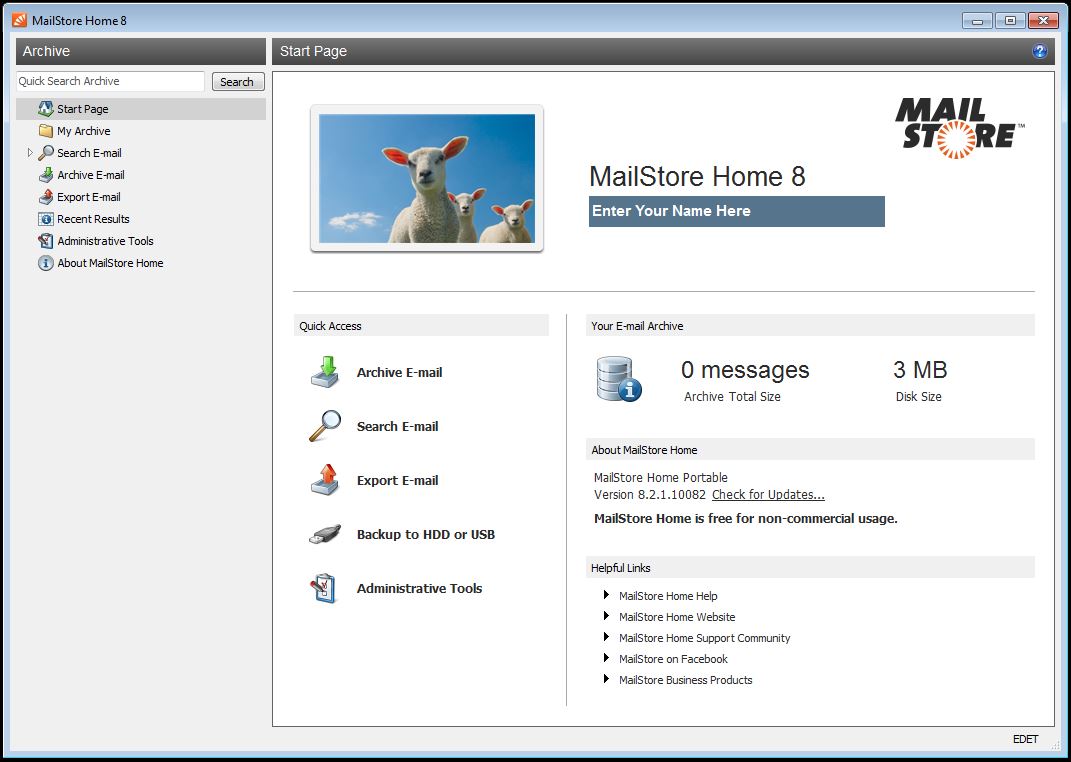1071x762 pixels.
Task: Expand the MailStore Home Help link arrow
Action: click(606, 595)
